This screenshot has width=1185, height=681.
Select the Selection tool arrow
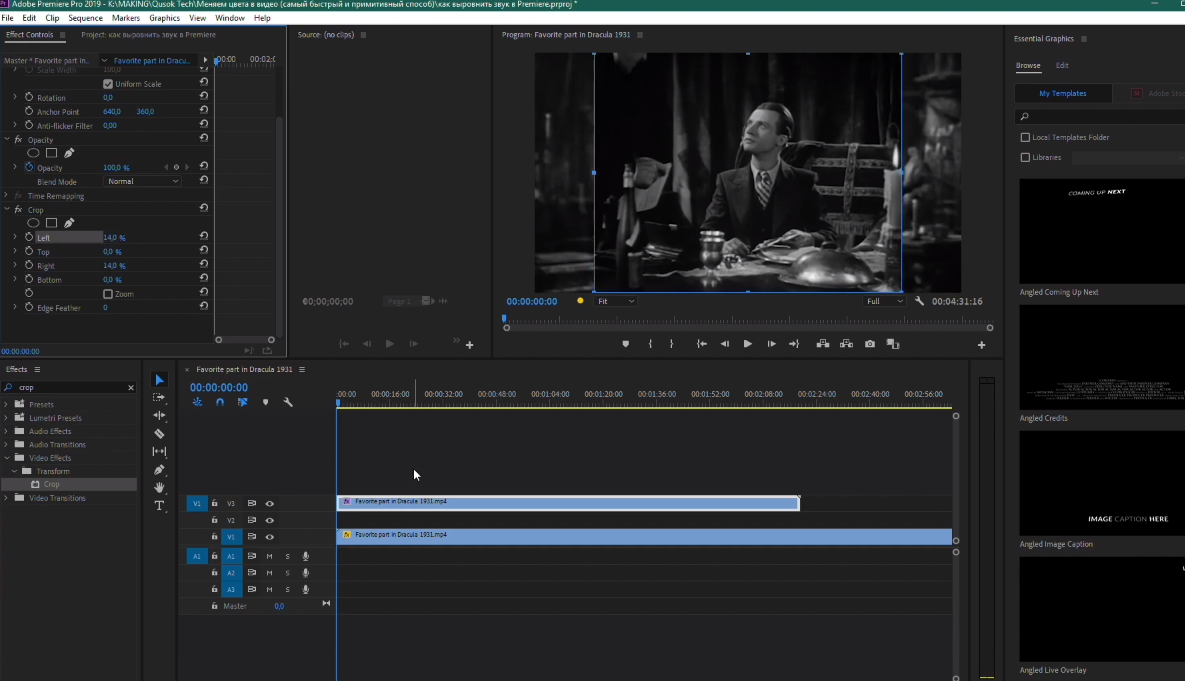(x=159, y=379)
